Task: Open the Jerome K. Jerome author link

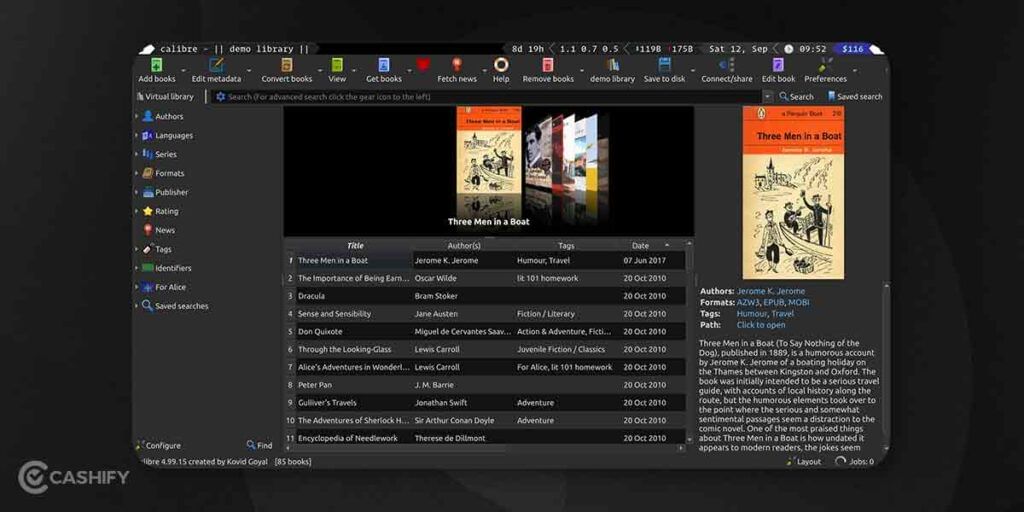Action: (771, 291)
